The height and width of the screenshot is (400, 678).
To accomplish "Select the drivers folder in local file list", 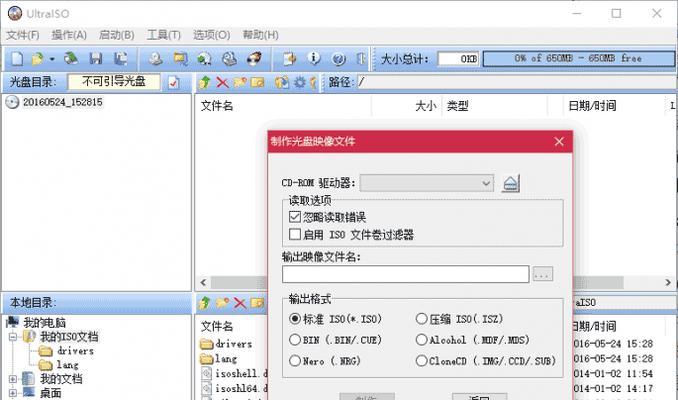I will [x=233, y=344].
